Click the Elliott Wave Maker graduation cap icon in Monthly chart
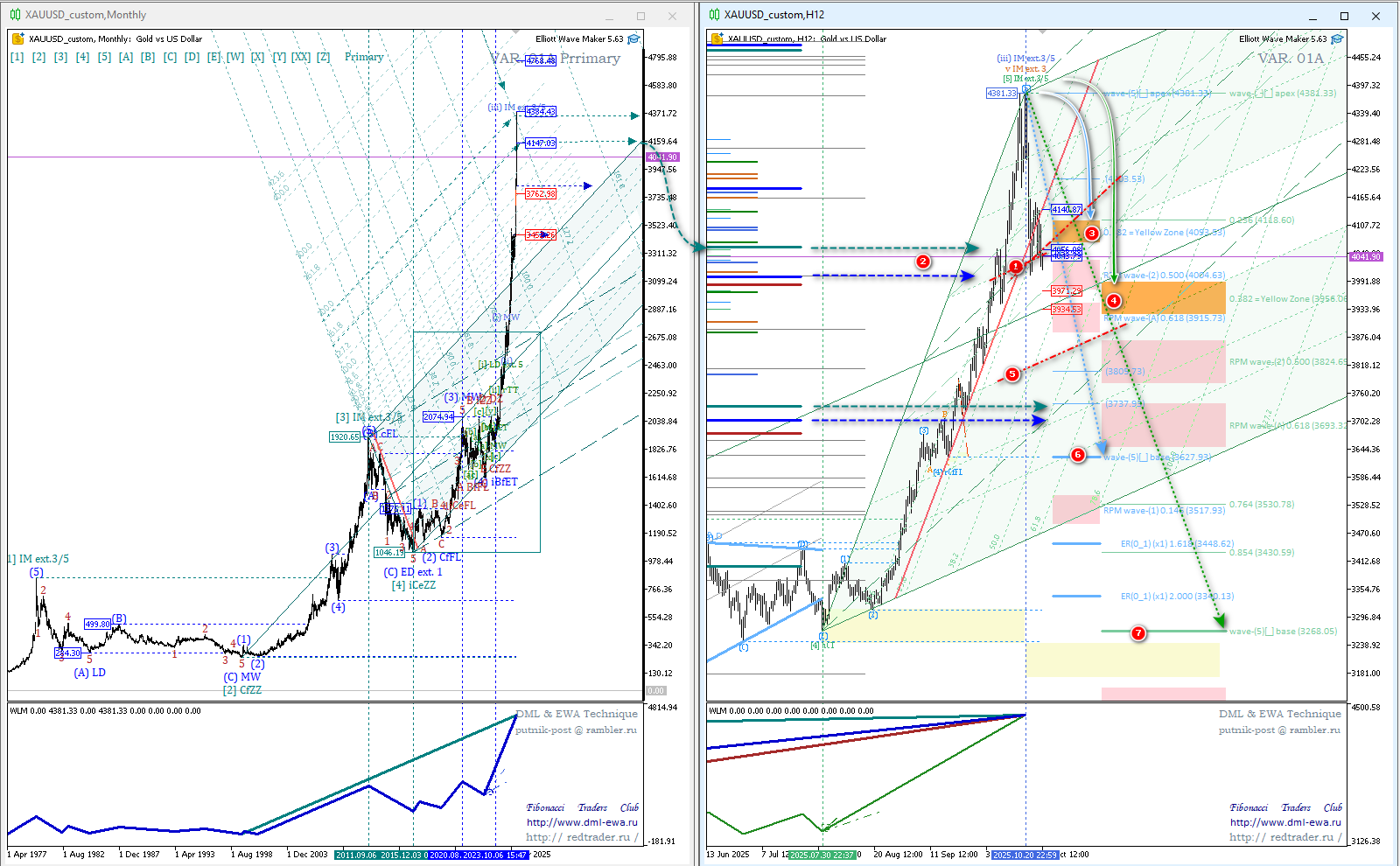Viewport: 1400px width, 866px height. (633, 39)
